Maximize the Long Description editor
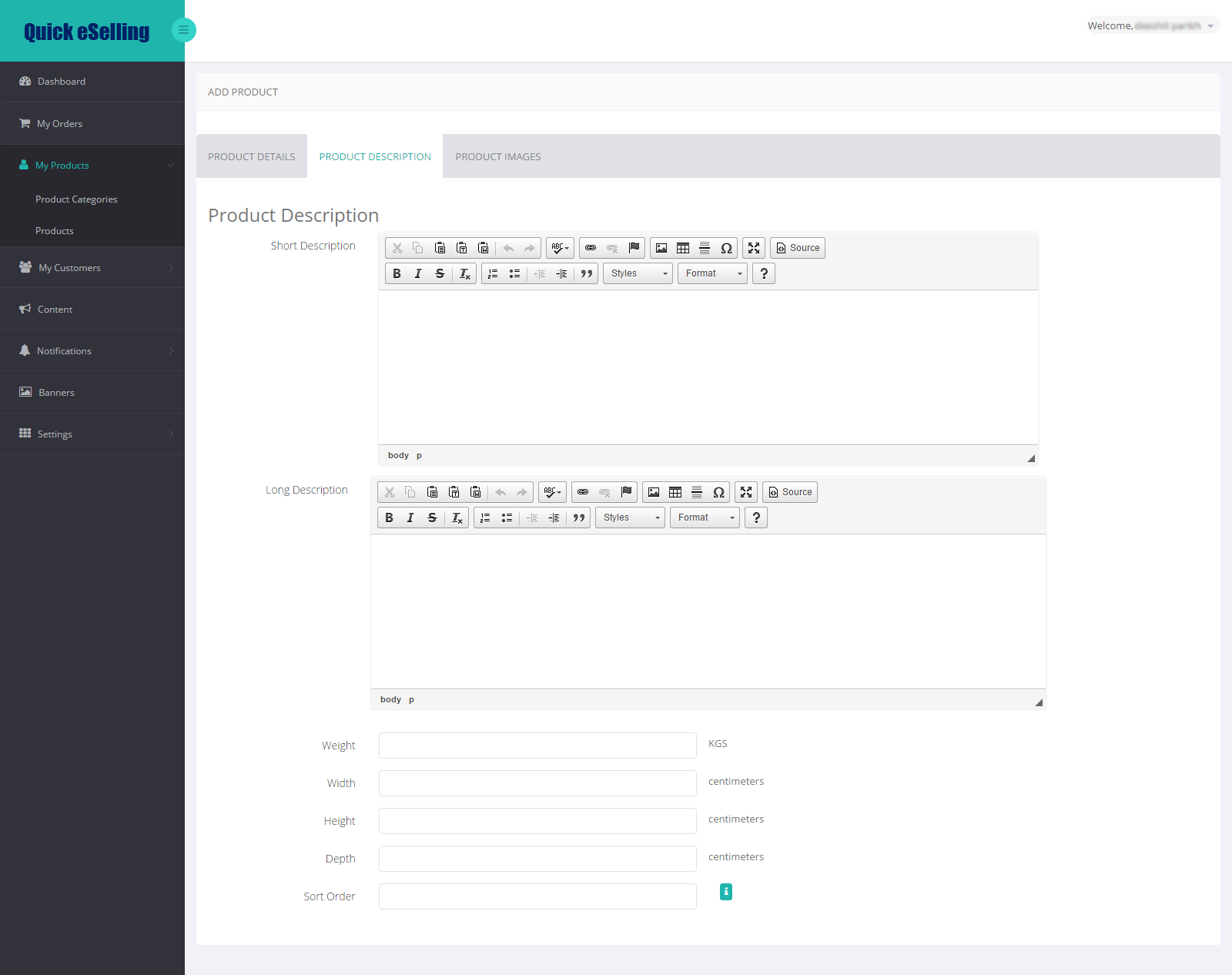Screen dimensions: 1232x975 (x=746, y=492)
